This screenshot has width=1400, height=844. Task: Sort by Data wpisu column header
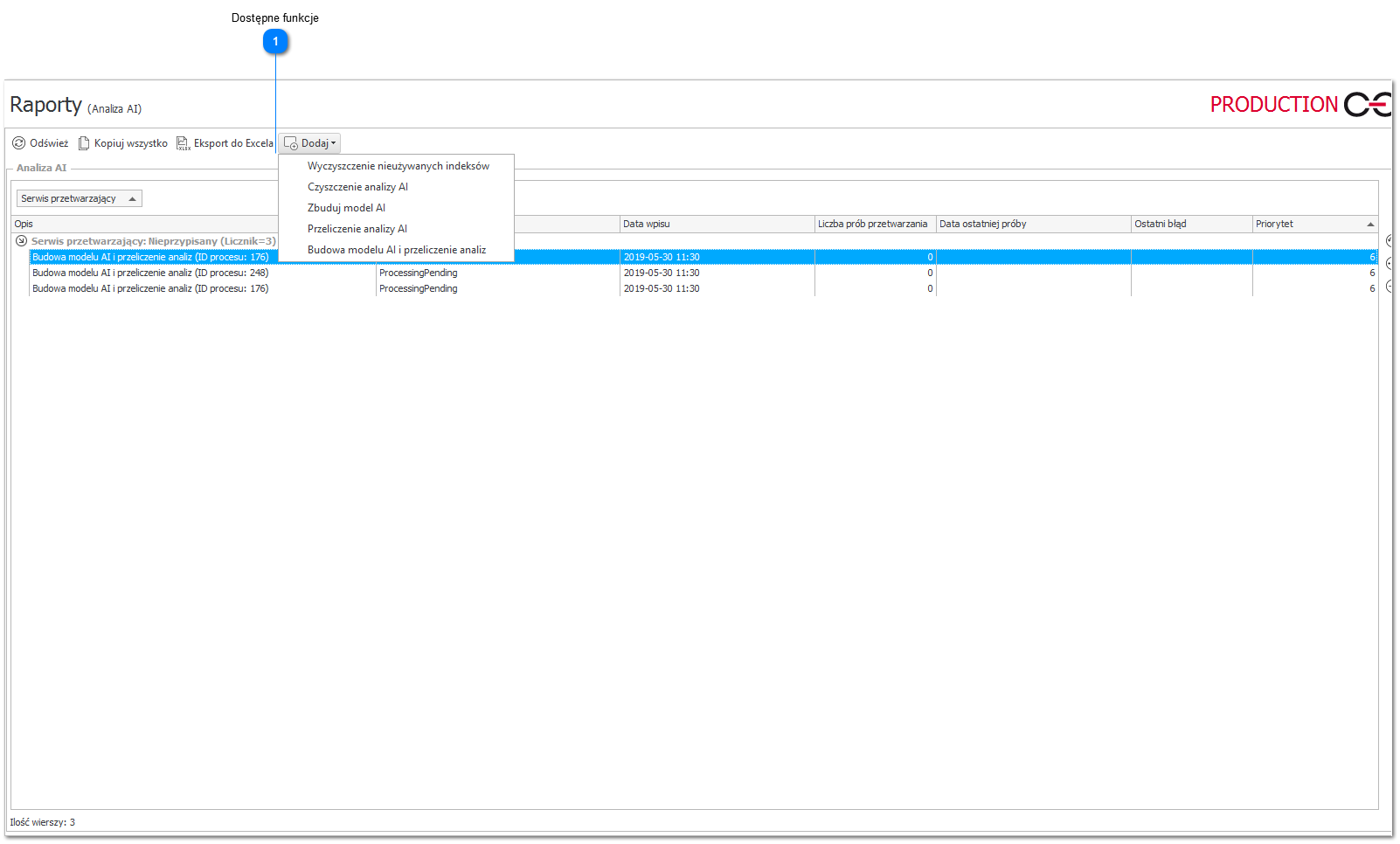click(717, 224)
